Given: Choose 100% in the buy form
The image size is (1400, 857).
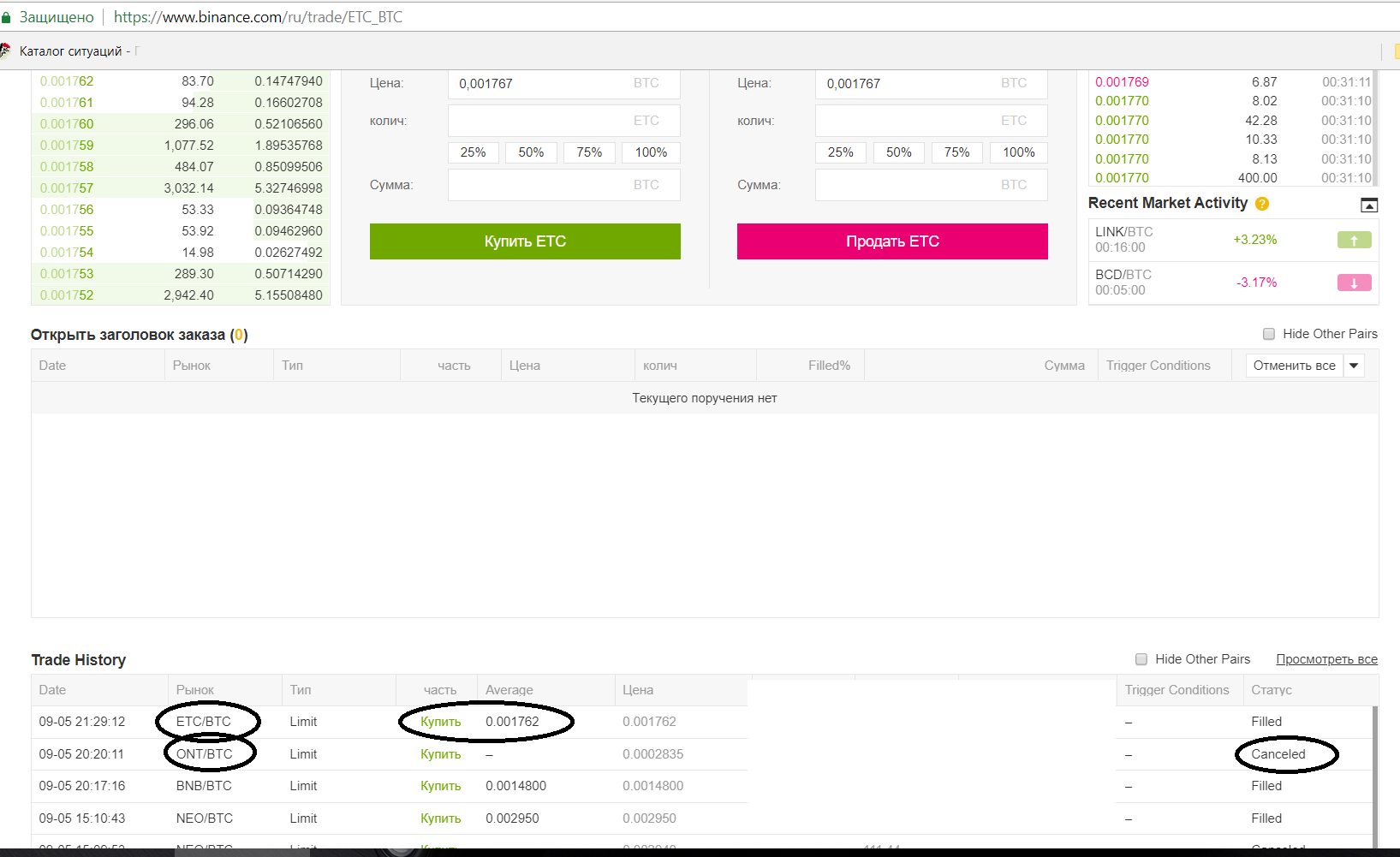Looking at the screenshot, I should tap(651, 152).
